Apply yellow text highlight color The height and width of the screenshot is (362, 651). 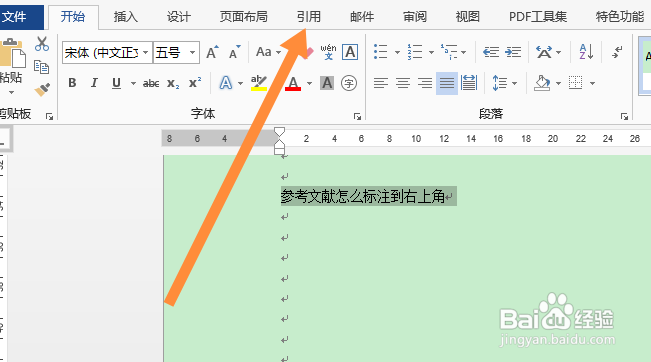259,83
